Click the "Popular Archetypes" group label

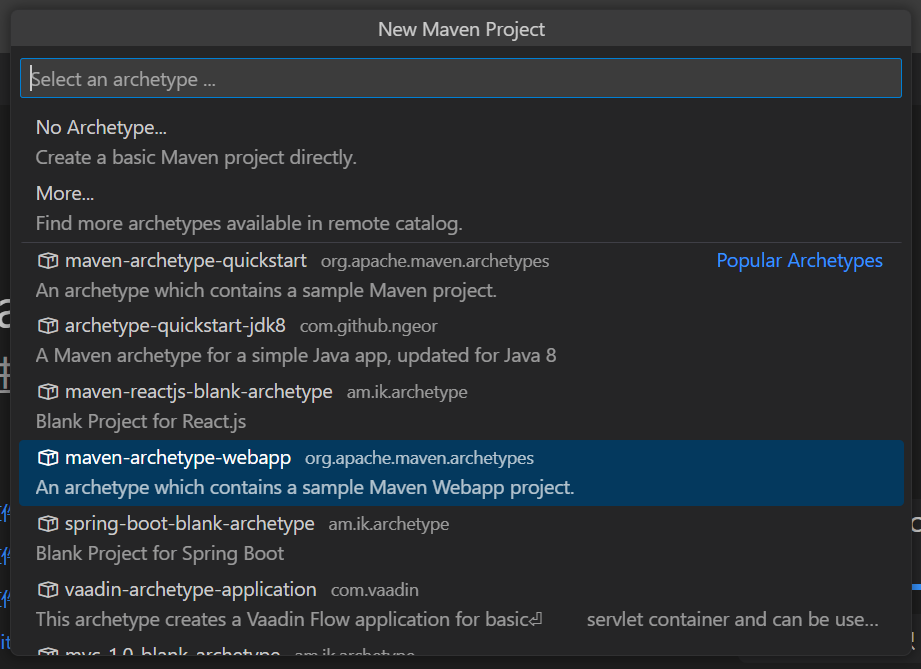click(799, 261)
